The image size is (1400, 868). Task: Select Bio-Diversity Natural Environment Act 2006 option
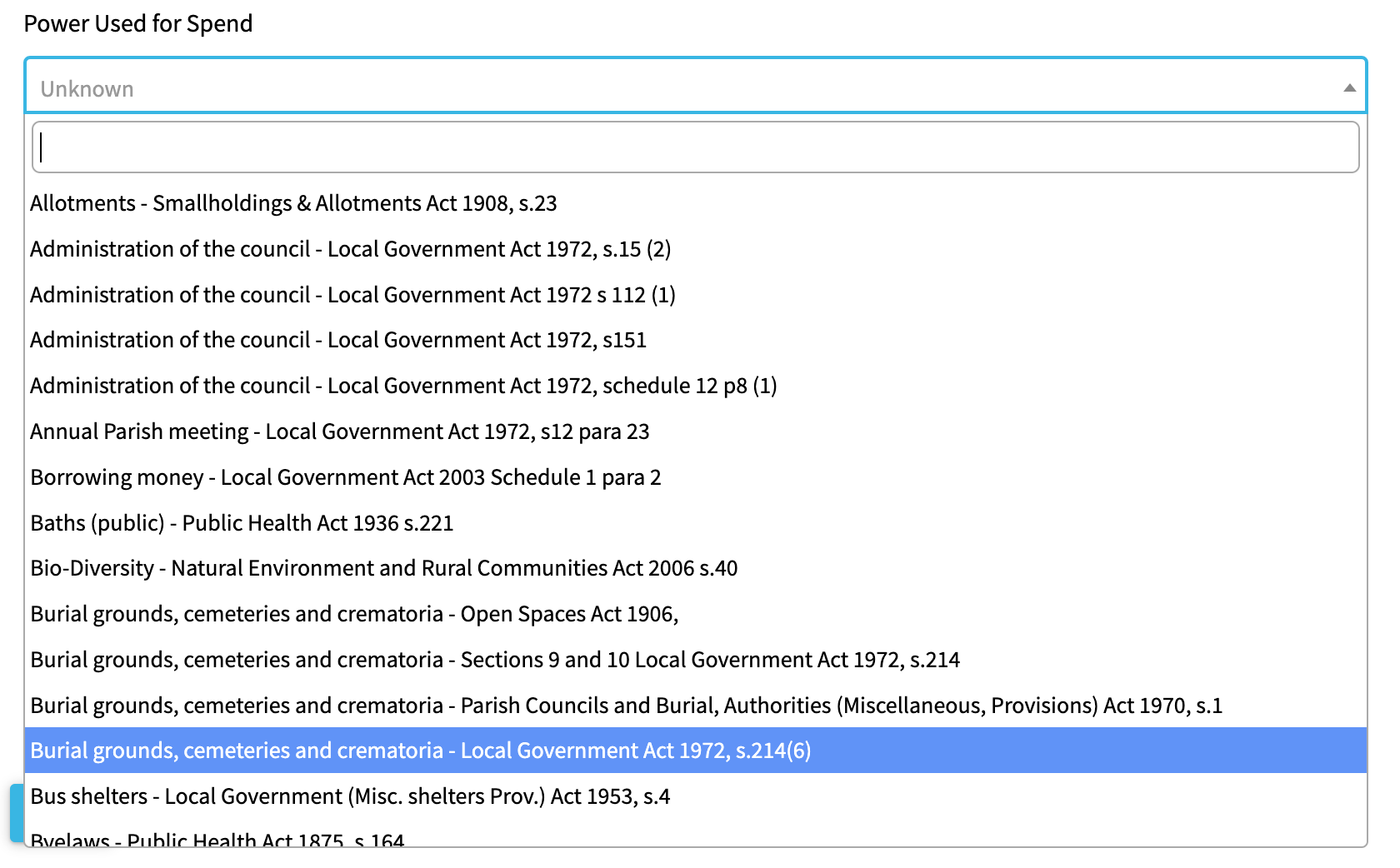click(383, 568)
